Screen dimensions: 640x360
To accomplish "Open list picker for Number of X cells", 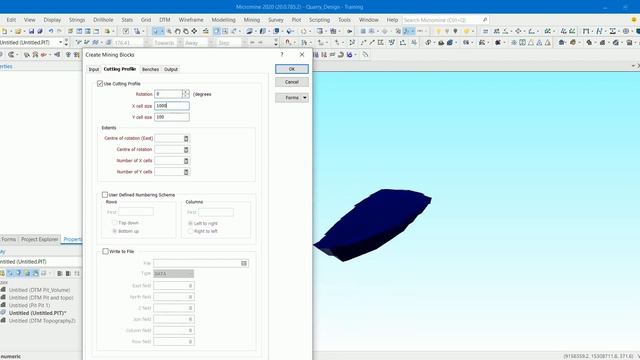I will (x=186, y=161).
